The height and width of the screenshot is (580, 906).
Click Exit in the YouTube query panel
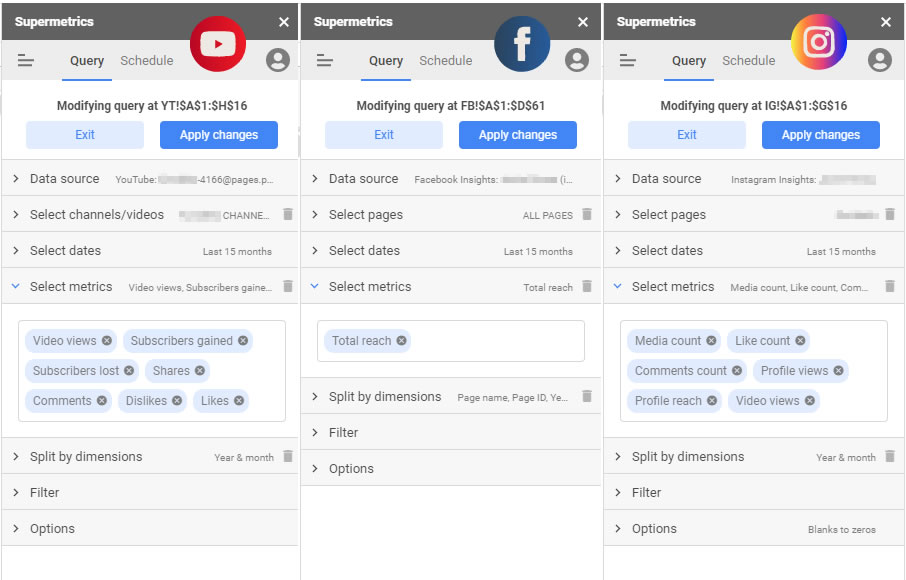pos(85,135)
